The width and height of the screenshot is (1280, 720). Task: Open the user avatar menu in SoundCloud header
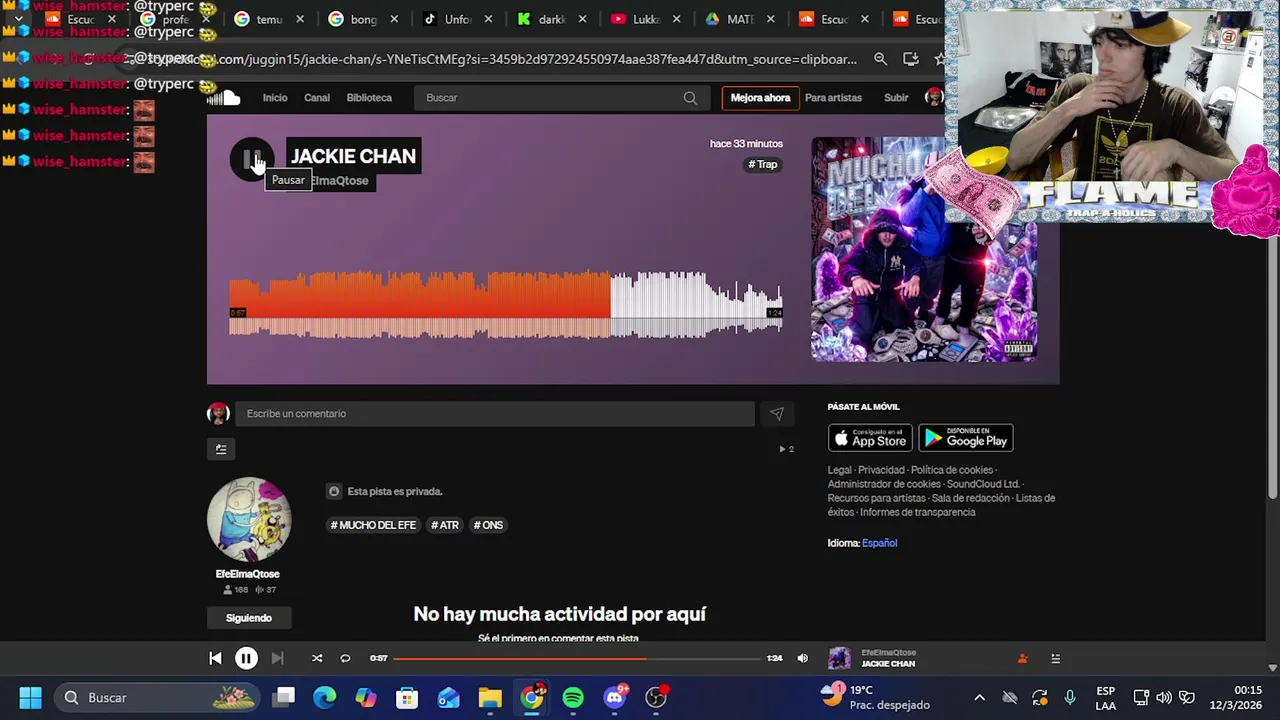point(934,97)
